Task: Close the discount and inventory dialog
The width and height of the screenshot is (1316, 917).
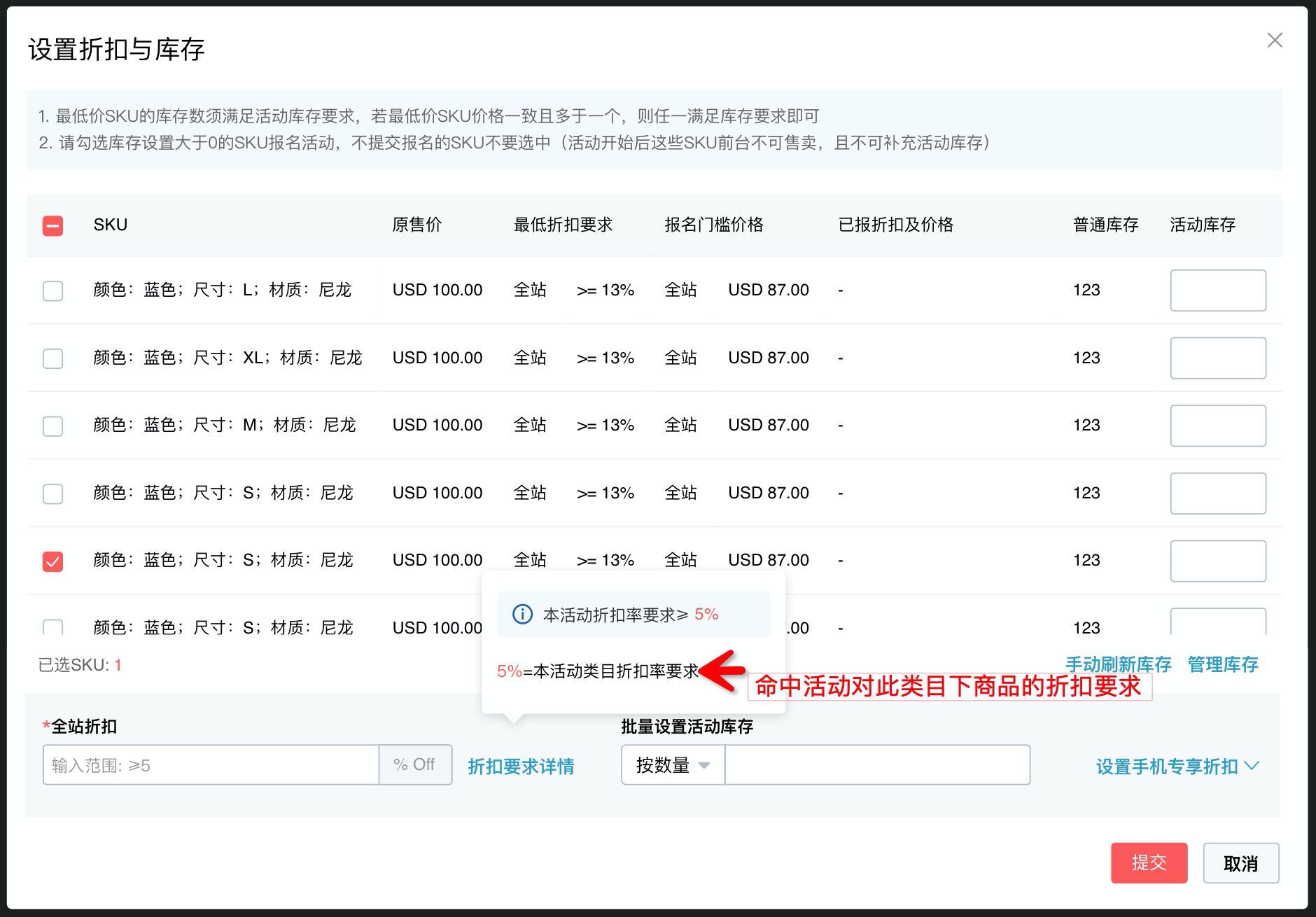Action: 1275,41
